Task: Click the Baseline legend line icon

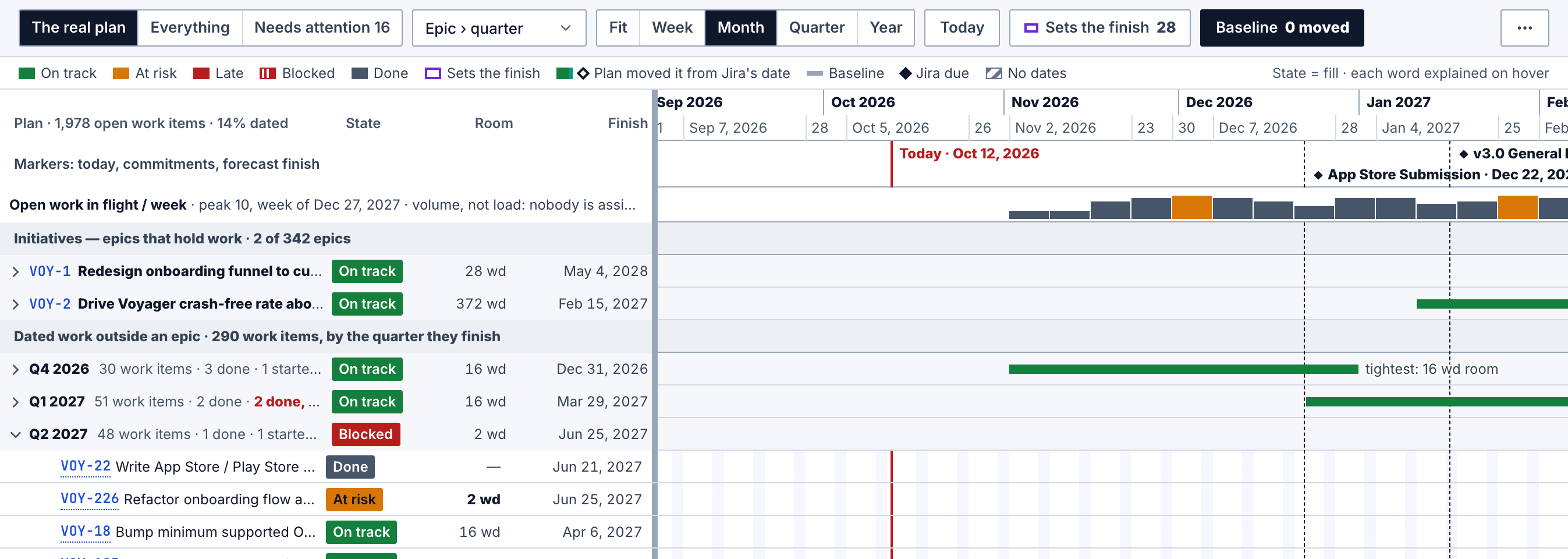Action: click(x=814, y=74)
